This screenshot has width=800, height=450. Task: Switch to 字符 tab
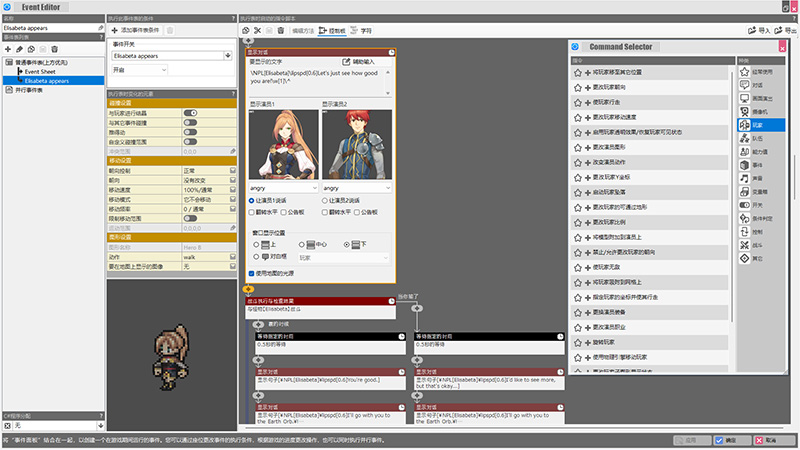pyautogui.click(x=367, y=31)
